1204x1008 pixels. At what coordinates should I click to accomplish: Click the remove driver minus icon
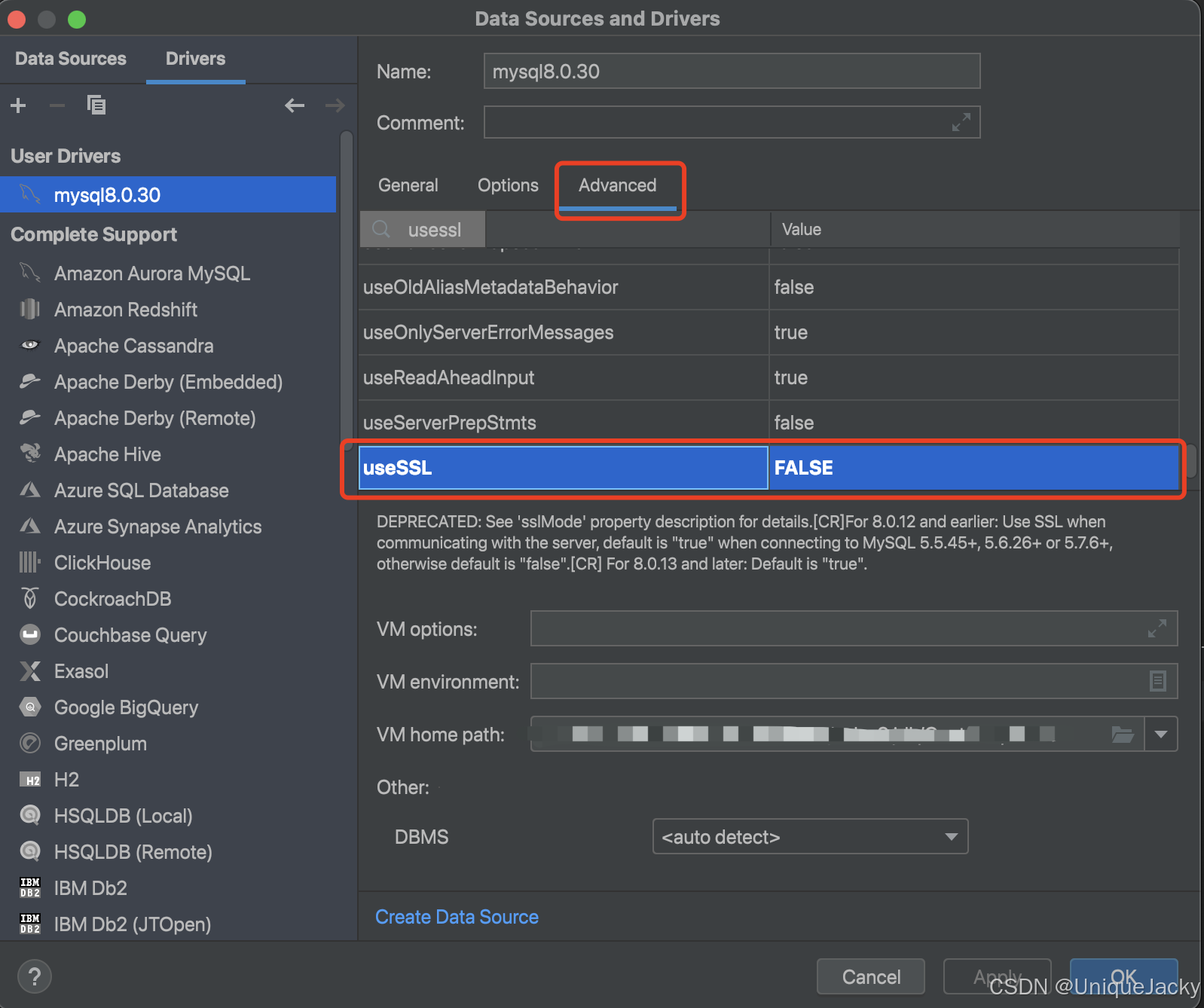point(57,105)
